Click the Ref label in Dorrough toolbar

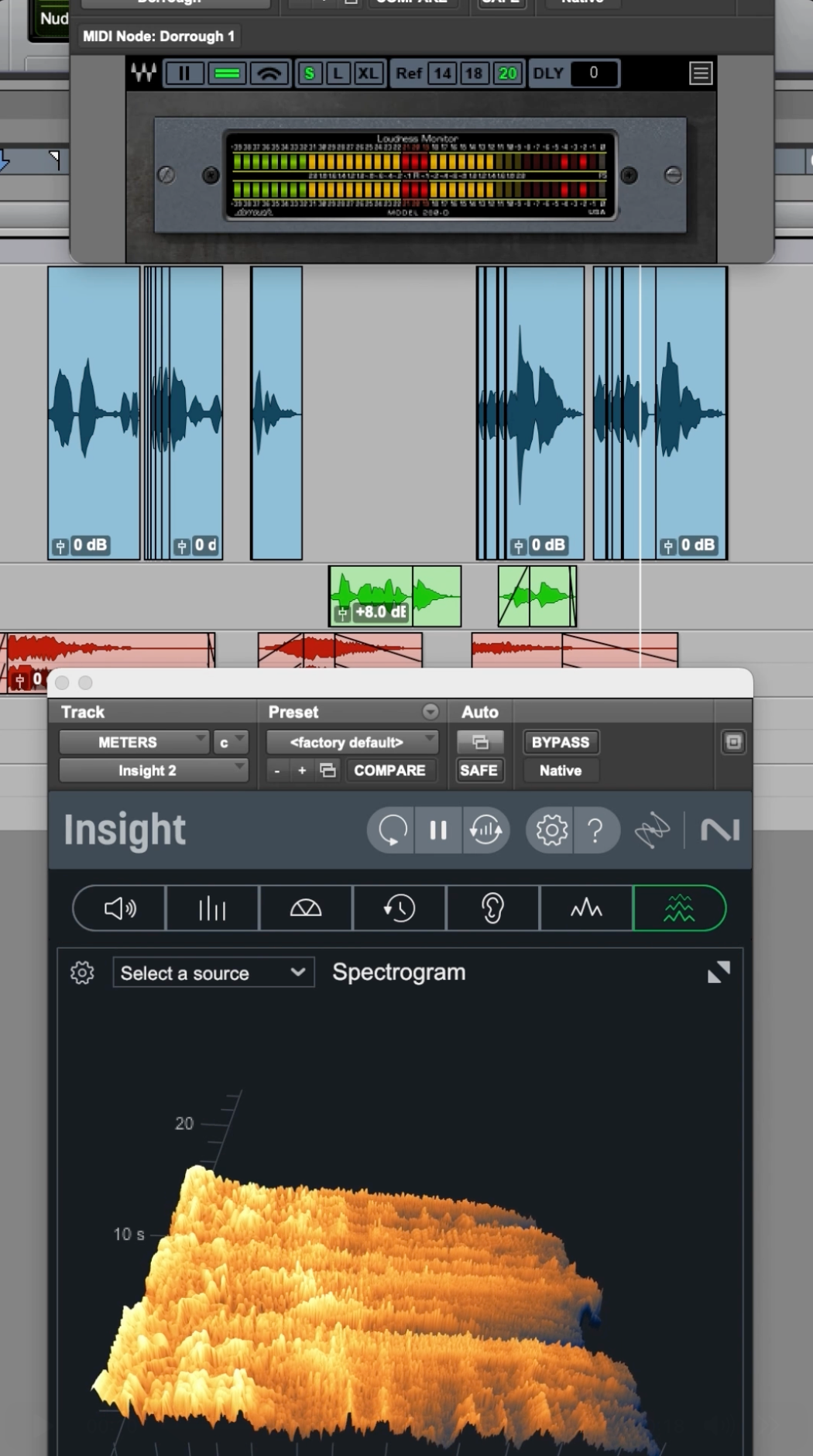coord(409,74)
